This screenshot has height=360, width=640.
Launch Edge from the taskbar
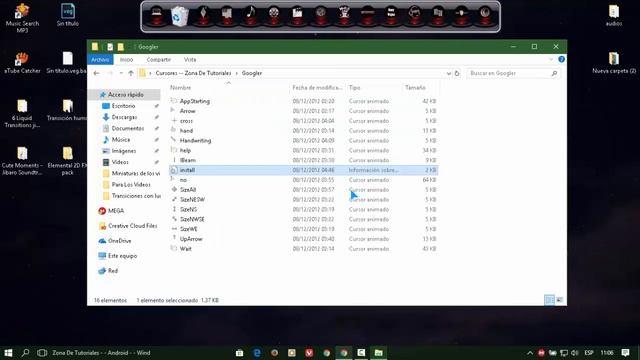(257, 353)
